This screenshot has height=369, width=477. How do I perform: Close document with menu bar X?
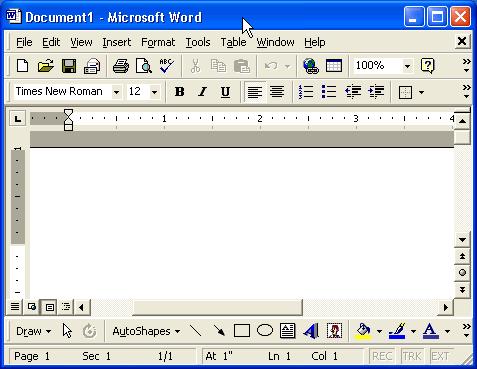pyautogui.click(x=462, y=41)
